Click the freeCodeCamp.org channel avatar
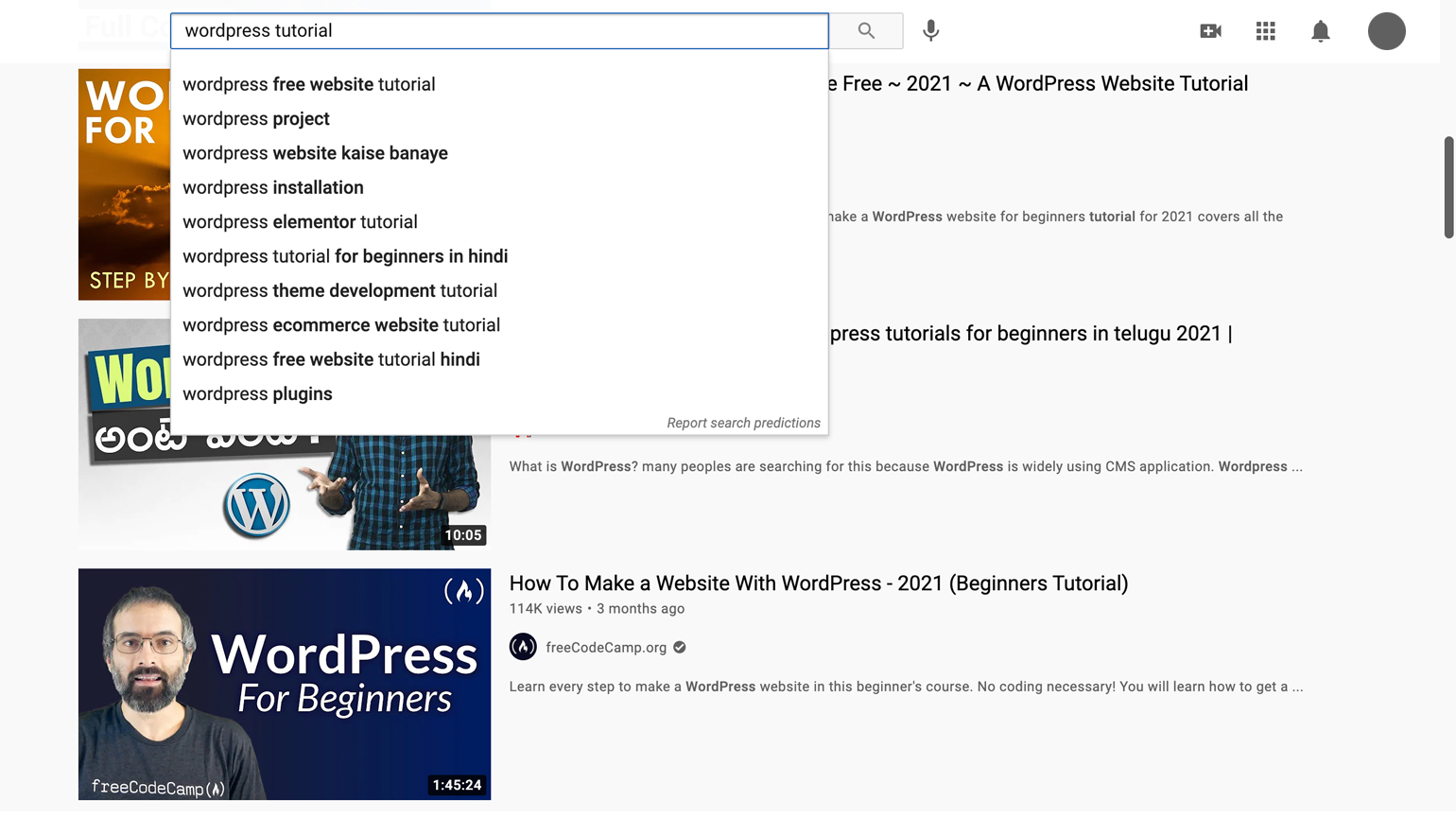1456x818 pixels. tap(523, 647)
